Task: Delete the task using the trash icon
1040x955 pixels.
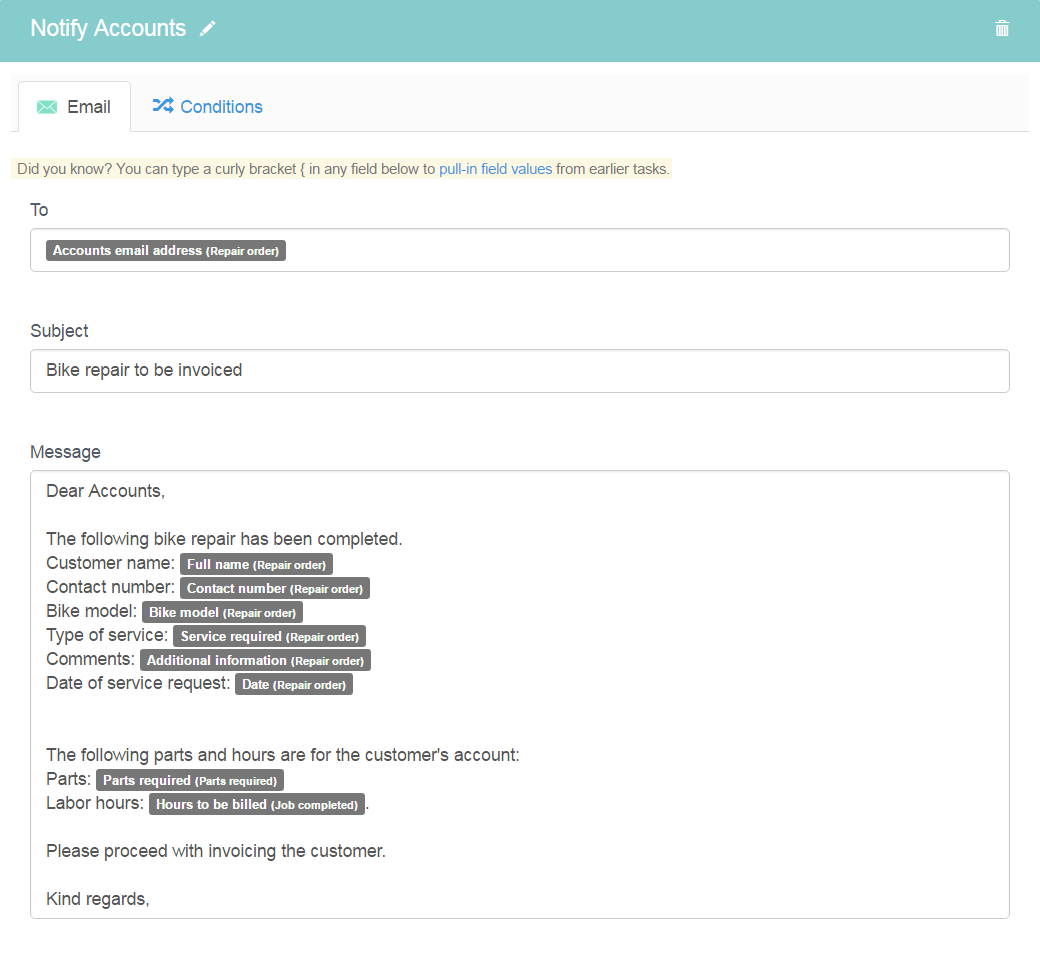Action: click(x=1002, y=29)
